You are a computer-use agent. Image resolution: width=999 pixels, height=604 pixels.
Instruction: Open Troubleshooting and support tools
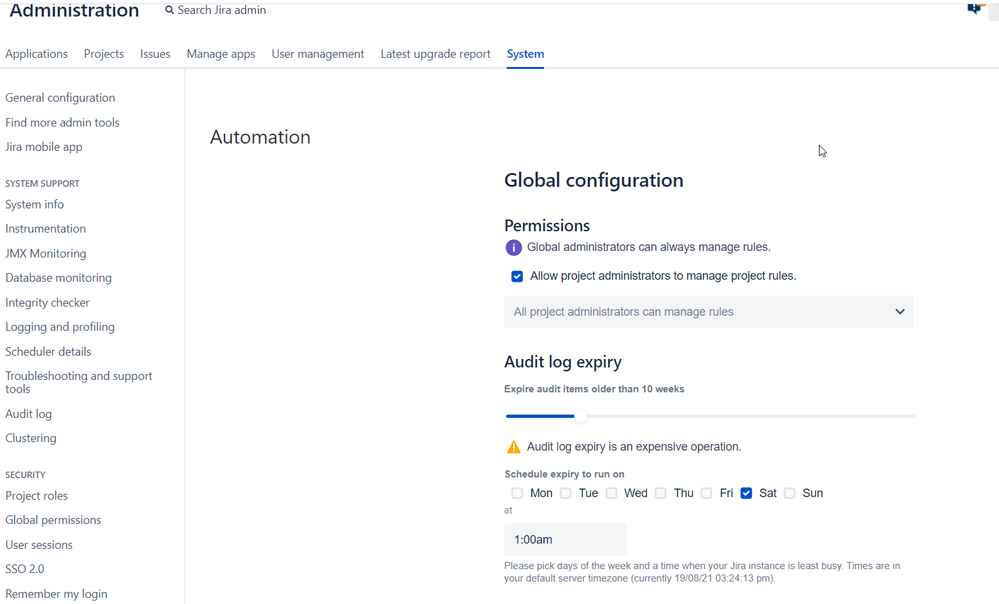(79, 382)
